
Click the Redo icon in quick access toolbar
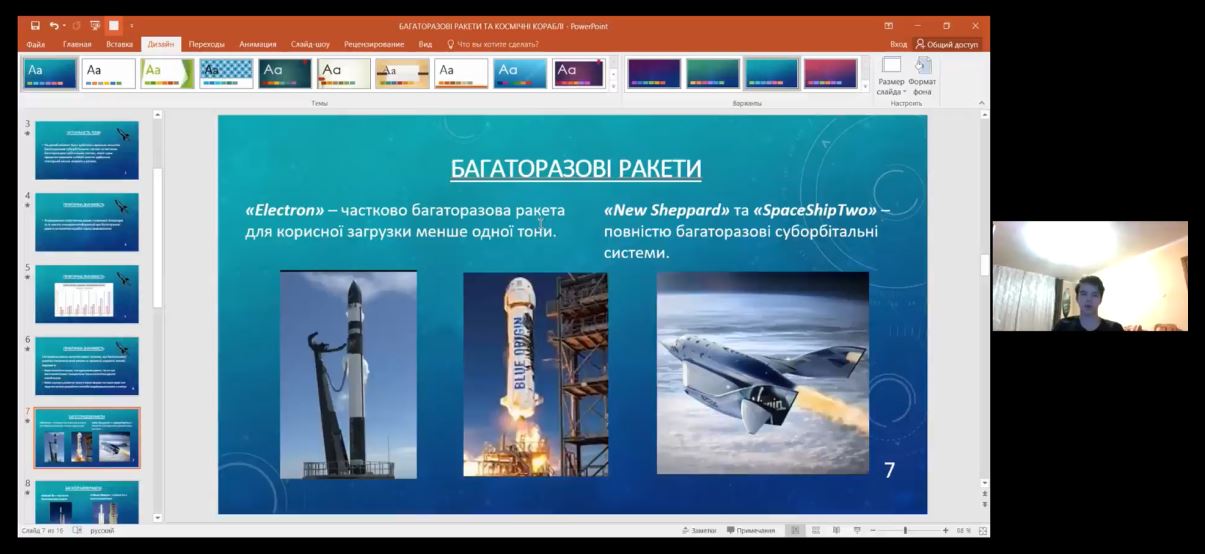(76, 26)
